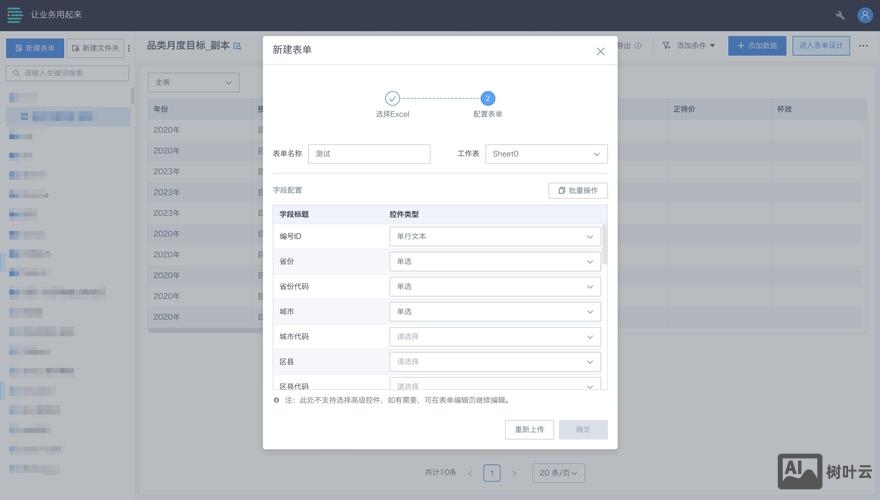Open control type dropdown for 区县
Screen dimensions: 880x500
point(494,362)
